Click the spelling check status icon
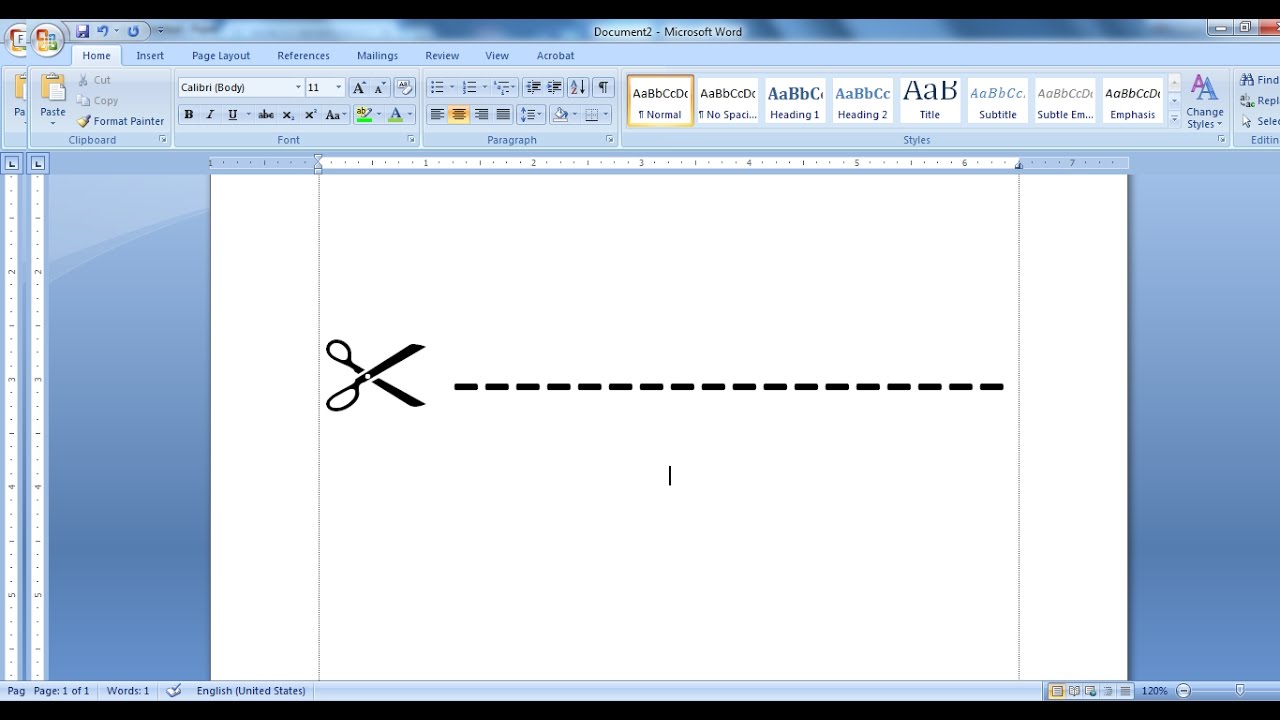Image resolution: width=1280 pixels, height=720 pixels. coord(174,691)
